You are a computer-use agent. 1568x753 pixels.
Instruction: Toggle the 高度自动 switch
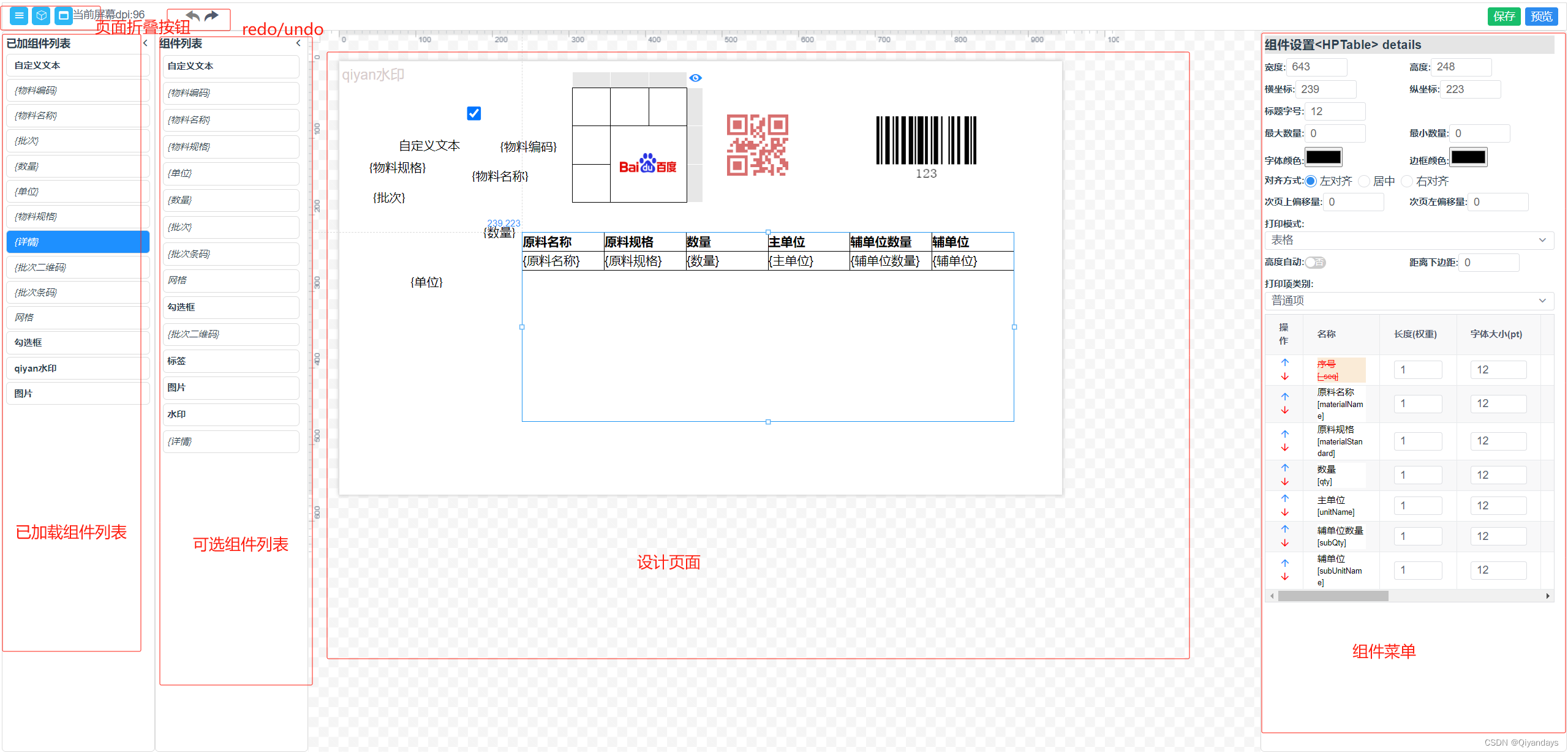click(x=1315, y=263)
